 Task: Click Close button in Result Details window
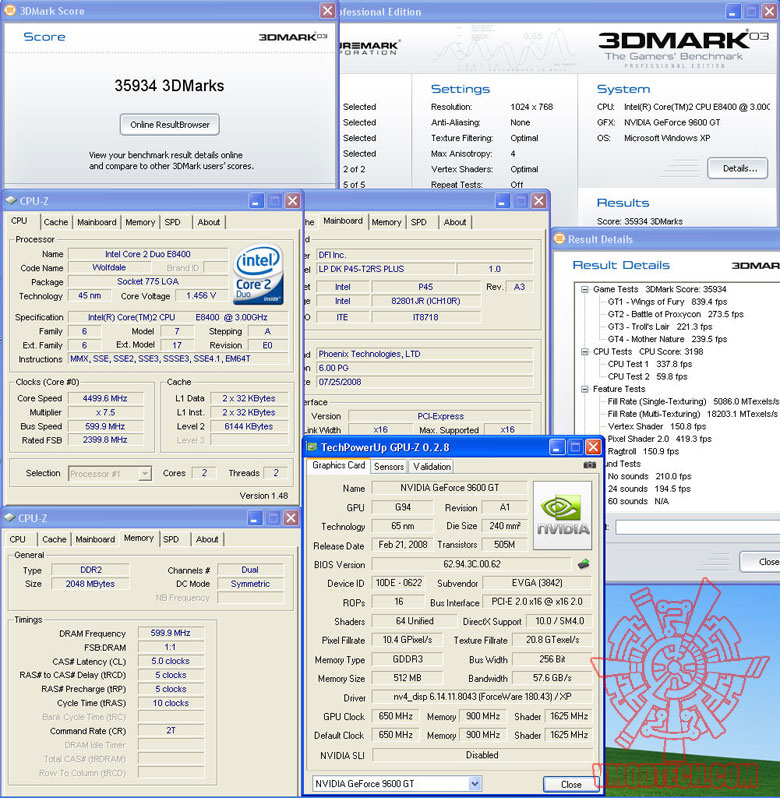[761, 561]
